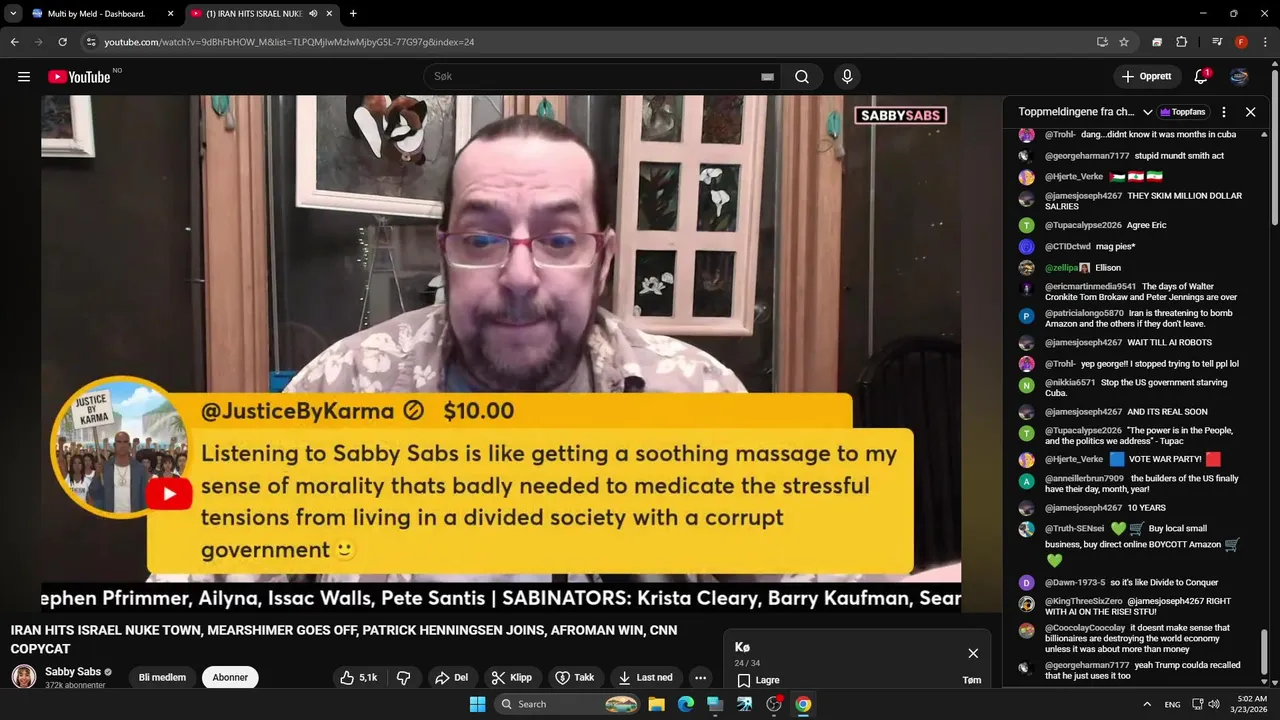Switch to Multi by Meld Dashboard tab
Screen dimensions: 1280x720
pyautogui.click(x=102, y=14)
